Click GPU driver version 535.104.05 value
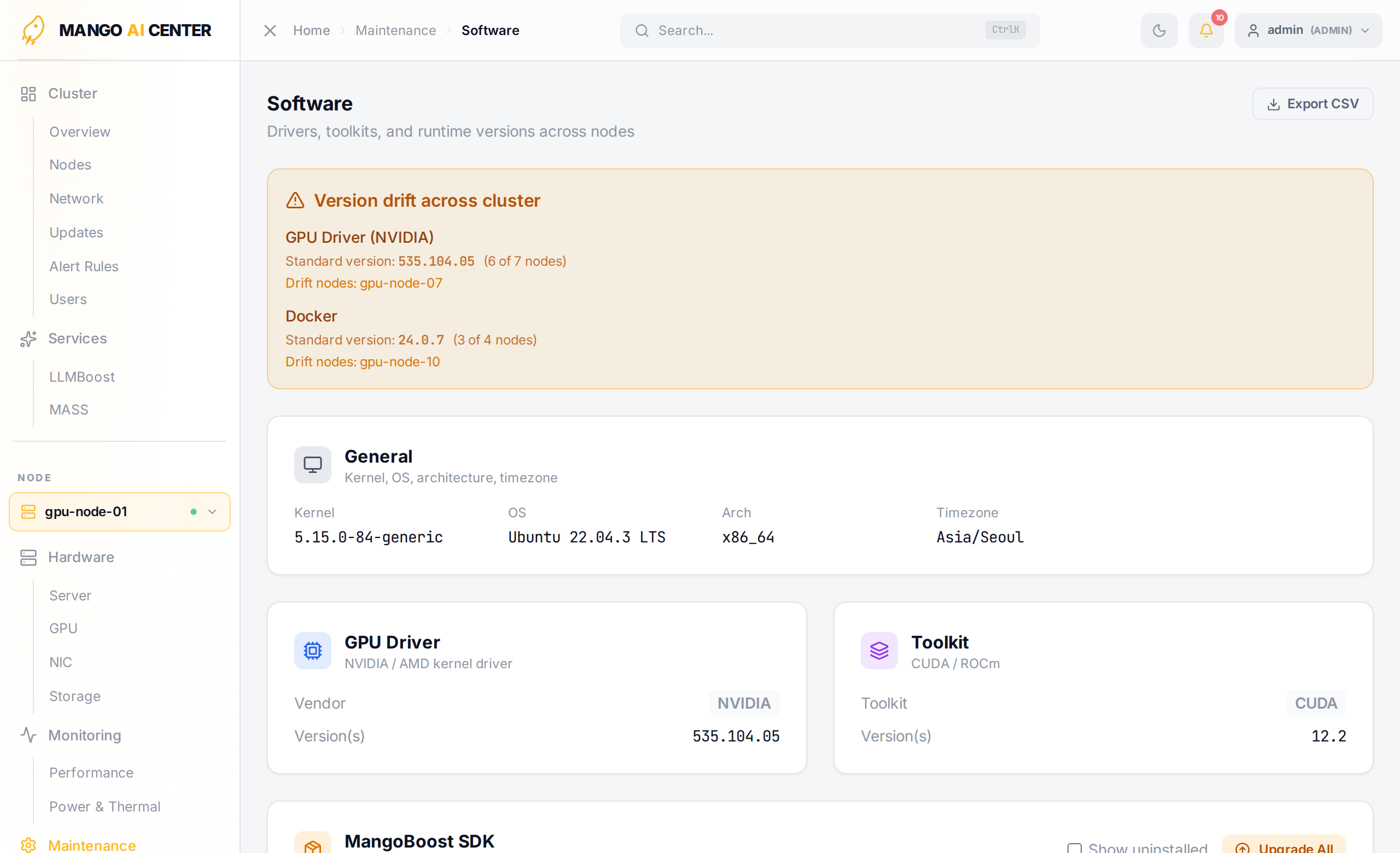The height and width of the screenshot is (853, 1400). tap(736, 737)
